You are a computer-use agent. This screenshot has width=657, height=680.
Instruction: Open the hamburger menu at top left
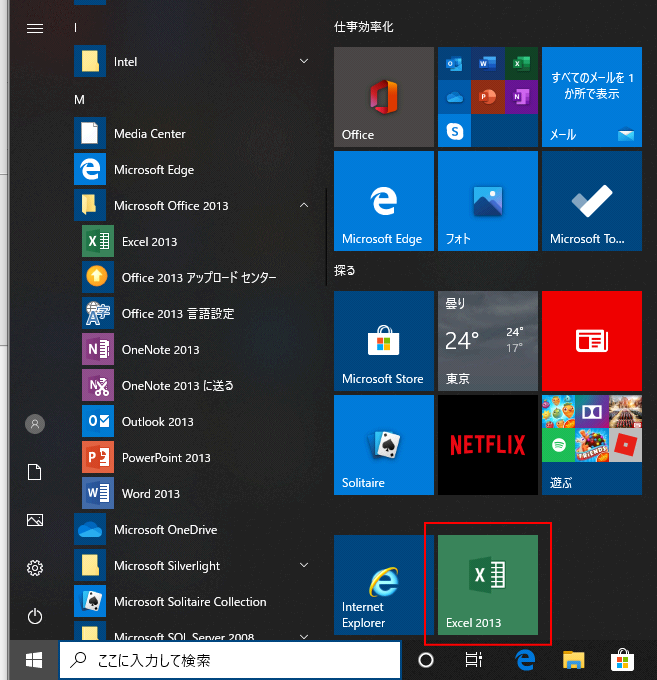coord(35,29)
